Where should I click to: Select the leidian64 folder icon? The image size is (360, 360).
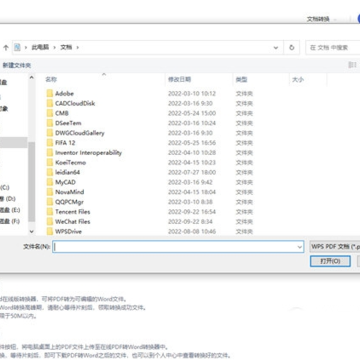(x=50, y=172)
